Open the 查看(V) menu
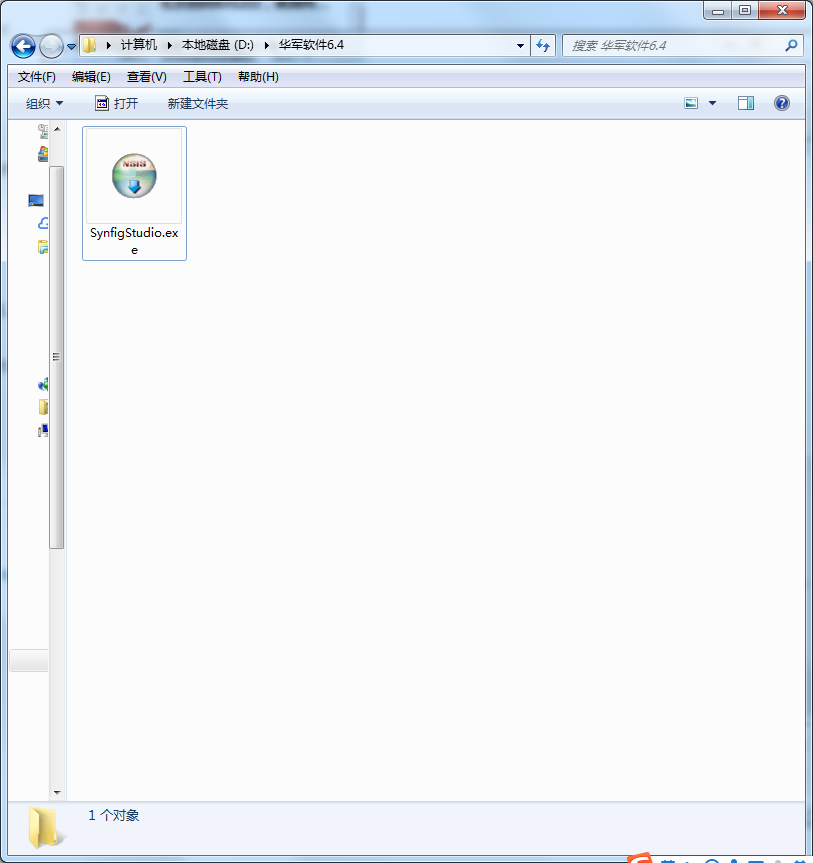This screenshot has width=813, height=863. (146, 77)
